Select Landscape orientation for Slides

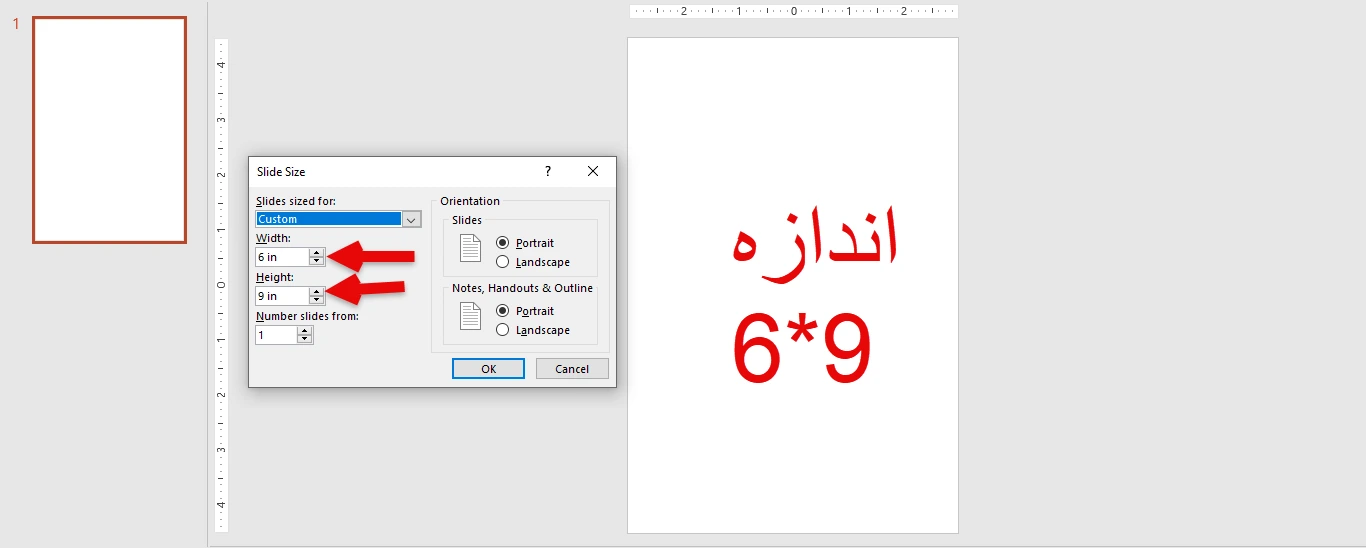click(503, 262)
